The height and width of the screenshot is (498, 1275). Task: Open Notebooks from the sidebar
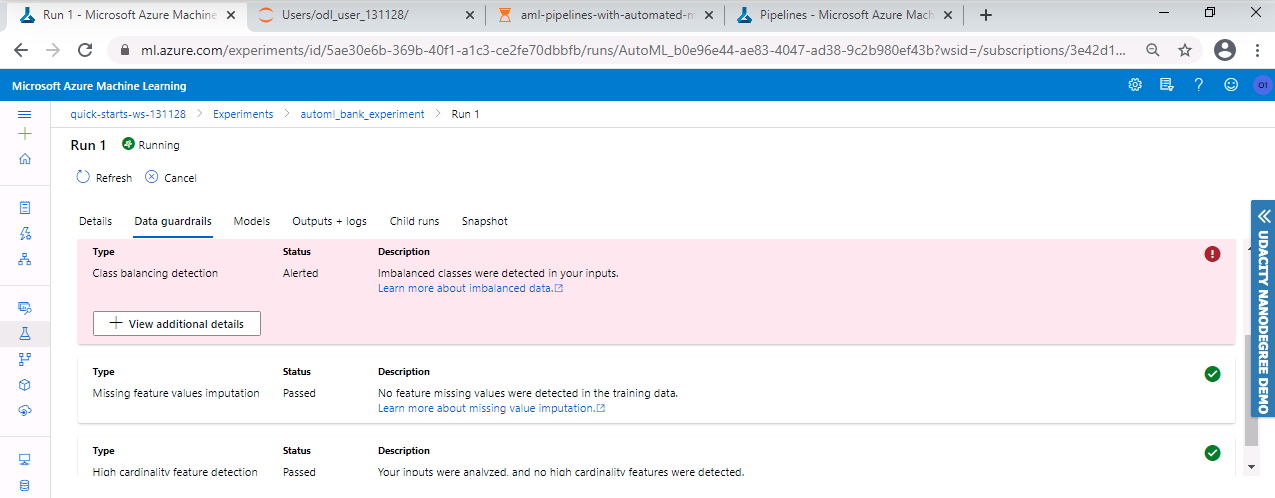[25, 208]
